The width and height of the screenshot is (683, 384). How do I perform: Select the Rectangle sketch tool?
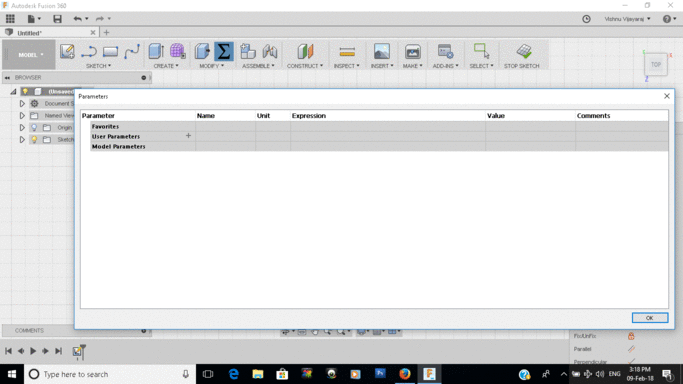[x=110, y=51]
